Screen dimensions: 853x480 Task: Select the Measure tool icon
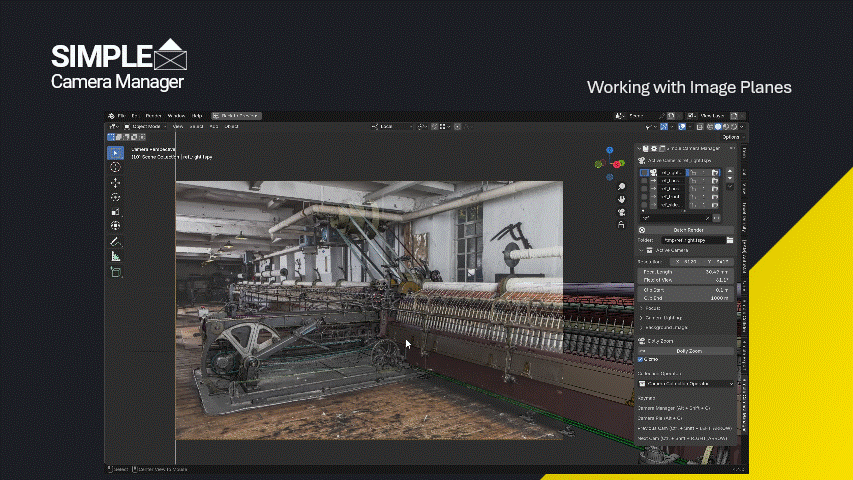[115, 256]
